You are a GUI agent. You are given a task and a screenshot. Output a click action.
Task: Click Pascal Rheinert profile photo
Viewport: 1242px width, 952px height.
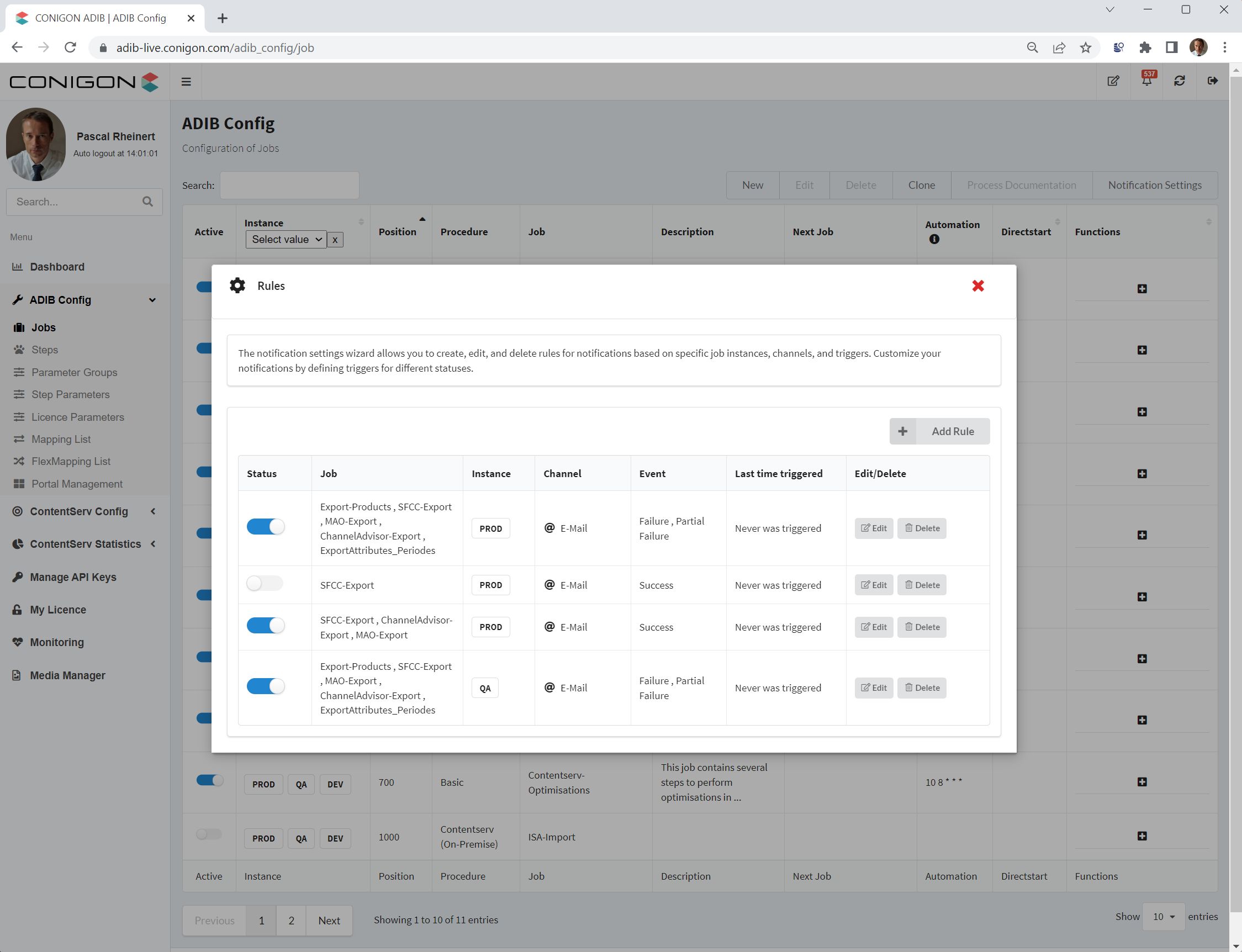36,145
